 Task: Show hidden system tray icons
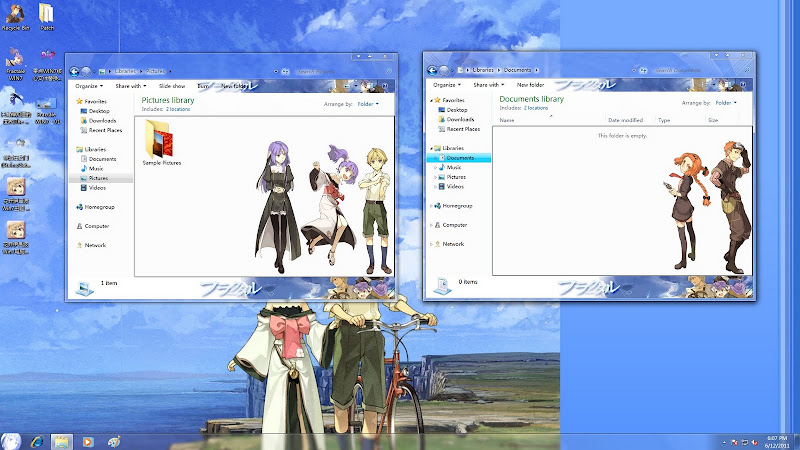pos(724,442)
